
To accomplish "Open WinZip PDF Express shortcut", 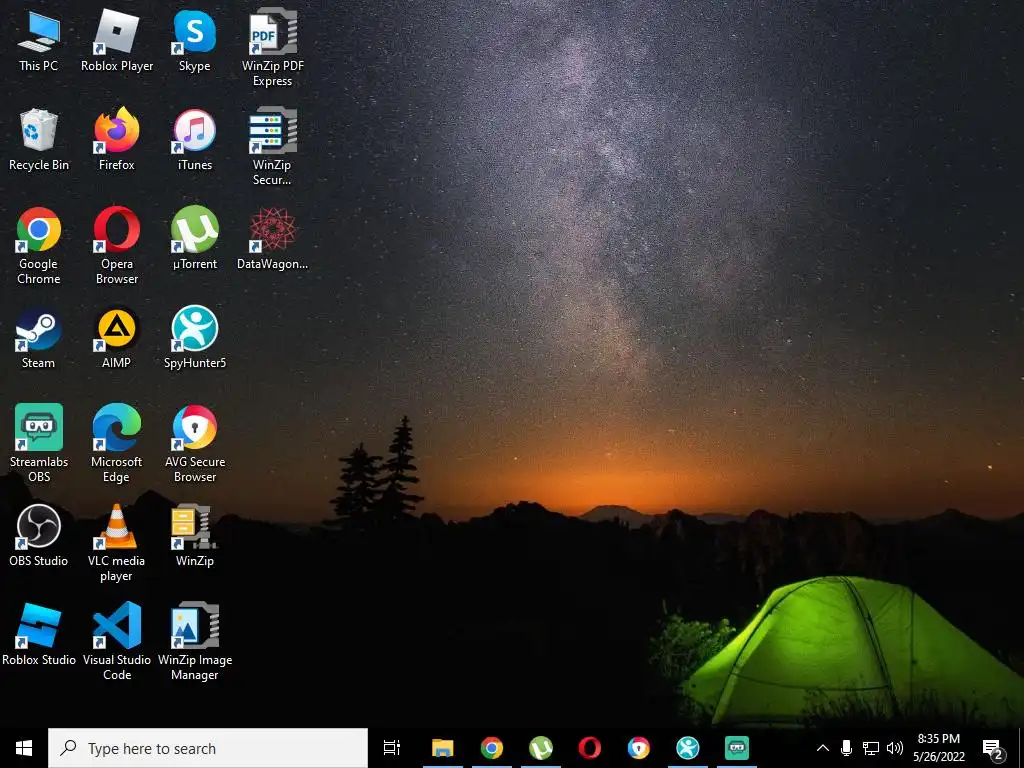I will tap(272, 48).
